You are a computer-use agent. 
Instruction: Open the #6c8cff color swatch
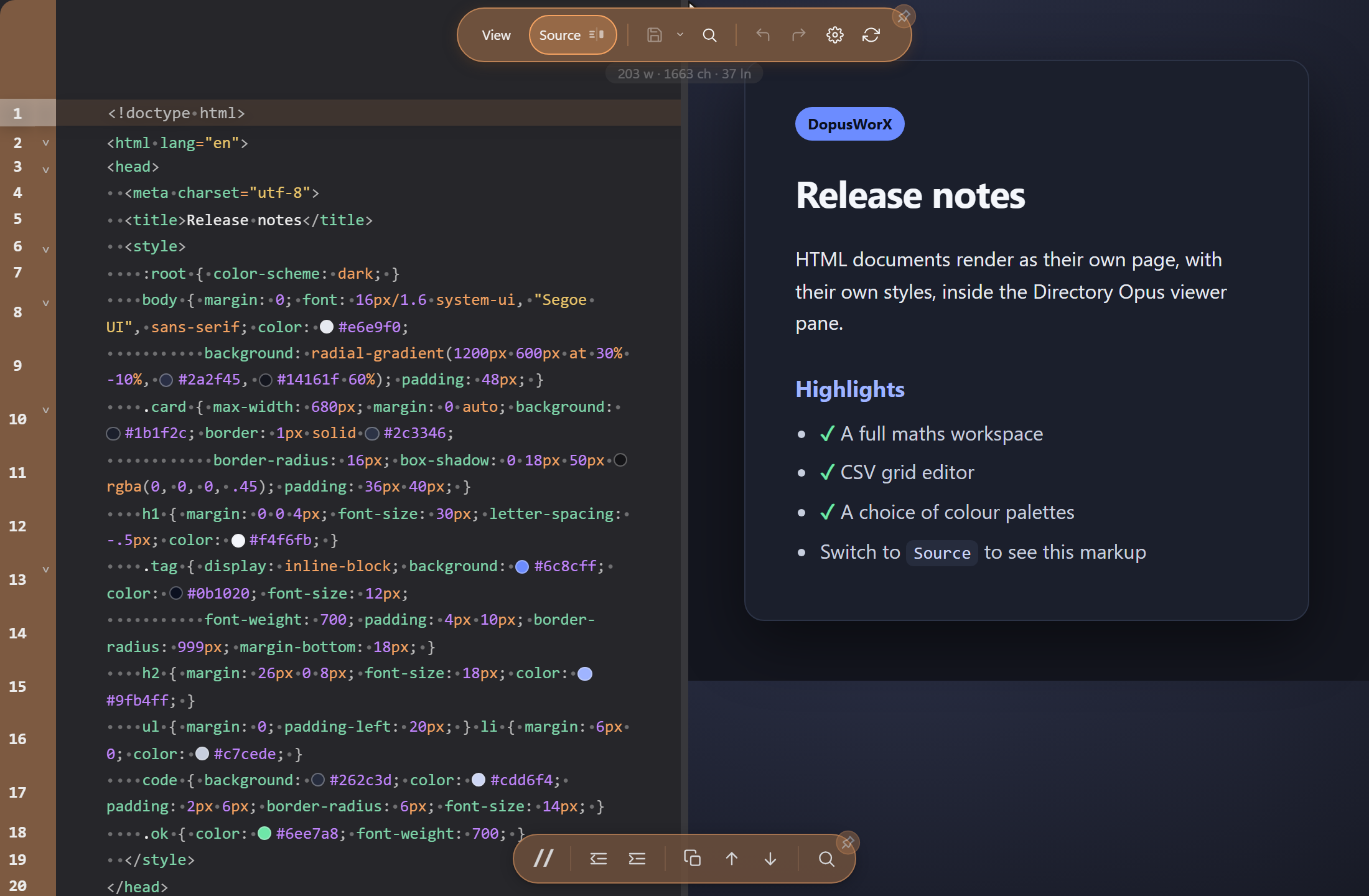[522, 566]
